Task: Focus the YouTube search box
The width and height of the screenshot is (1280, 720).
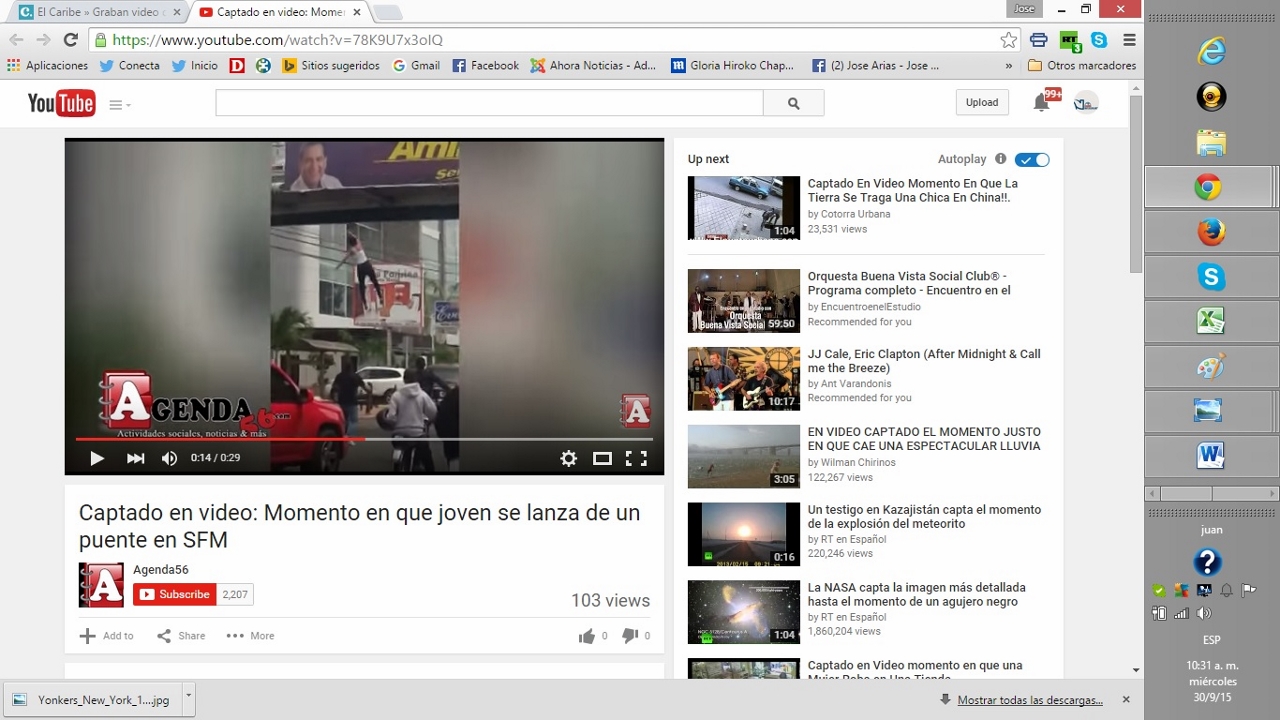Action: pos(489,103)
